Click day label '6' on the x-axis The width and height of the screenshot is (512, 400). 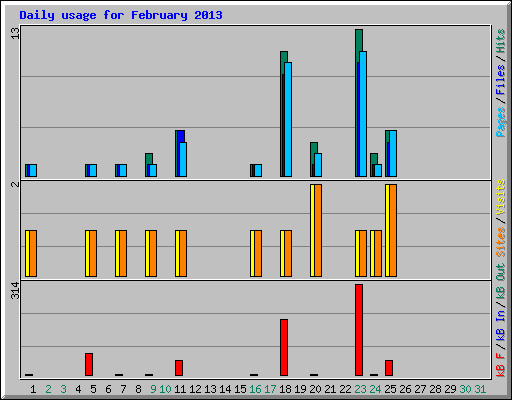click(x=108, y=389)
